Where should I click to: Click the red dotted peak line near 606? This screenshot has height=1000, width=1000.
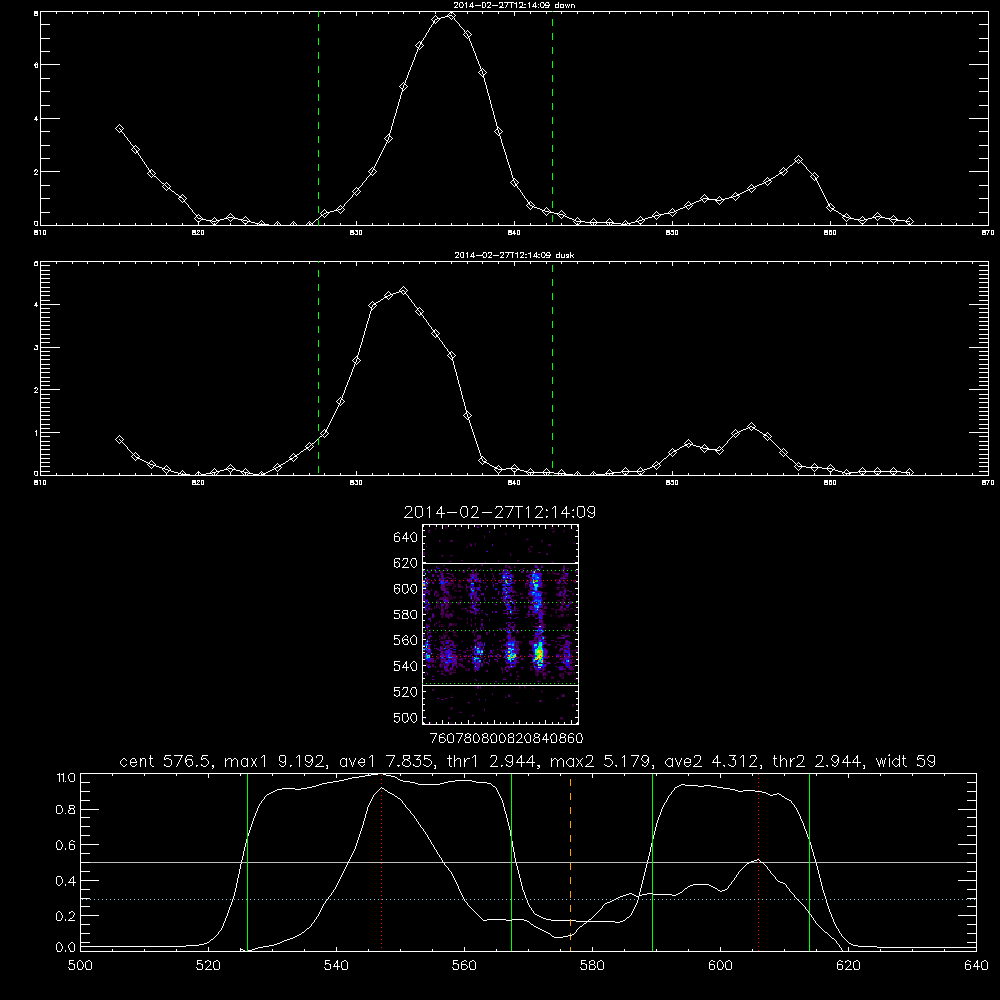coord(758,861)
